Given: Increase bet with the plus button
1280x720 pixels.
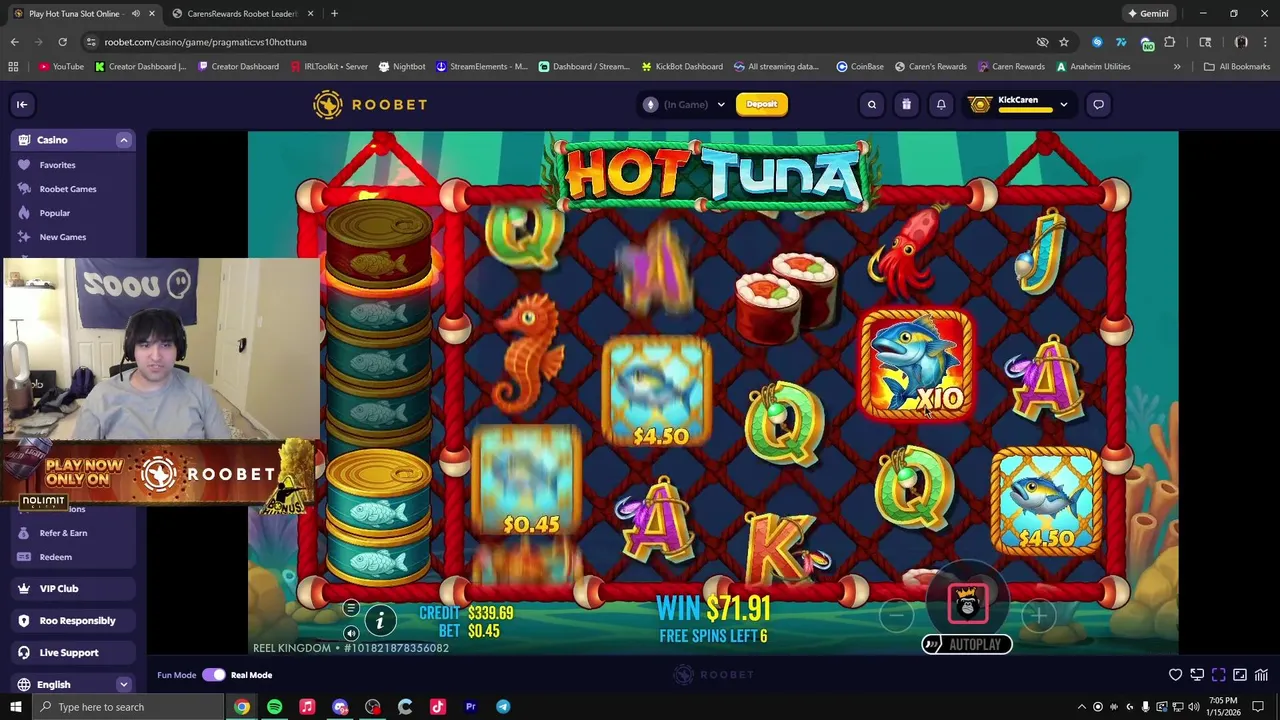Looking at the screenshot, I should [1039, 616].
